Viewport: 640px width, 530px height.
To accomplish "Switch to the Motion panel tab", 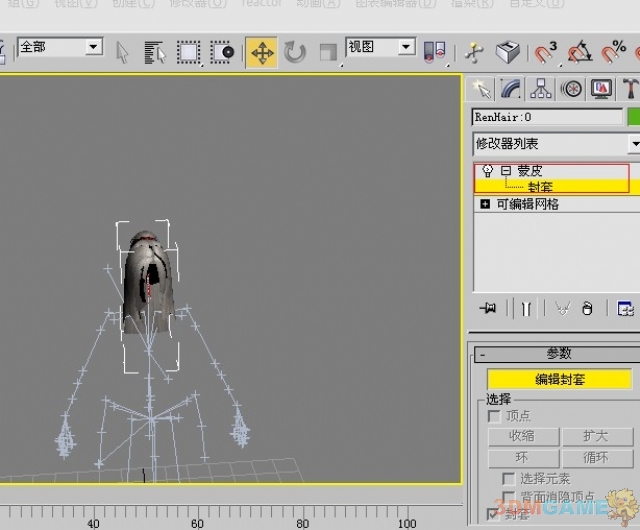I will point(571,89).
